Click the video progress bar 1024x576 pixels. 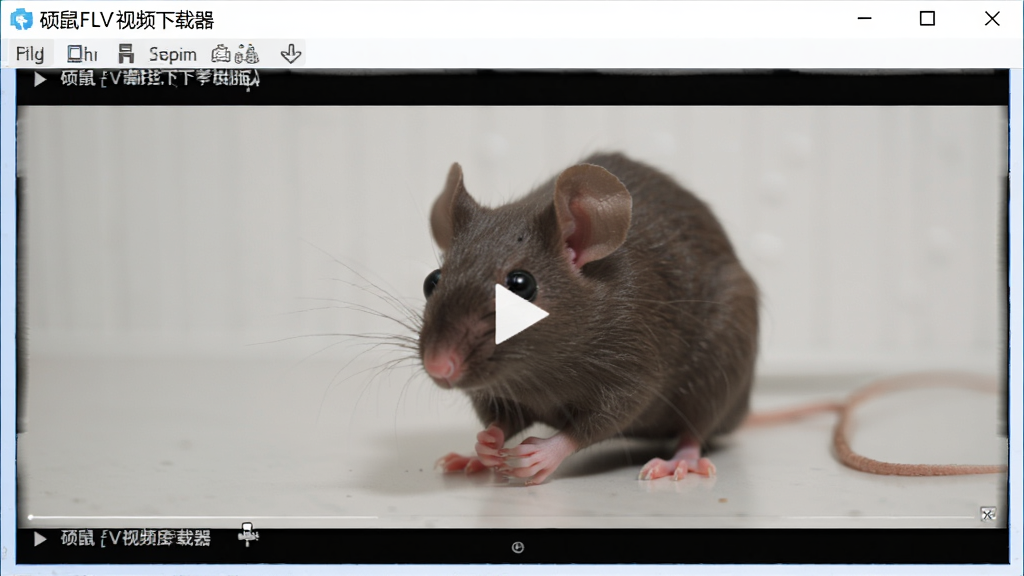point(503,517)
